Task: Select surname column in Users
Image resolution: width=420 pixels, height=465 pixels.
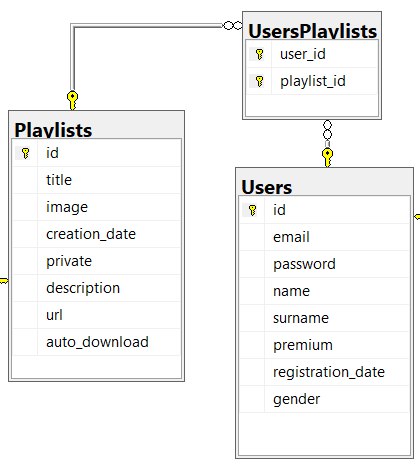Action: 324,318
